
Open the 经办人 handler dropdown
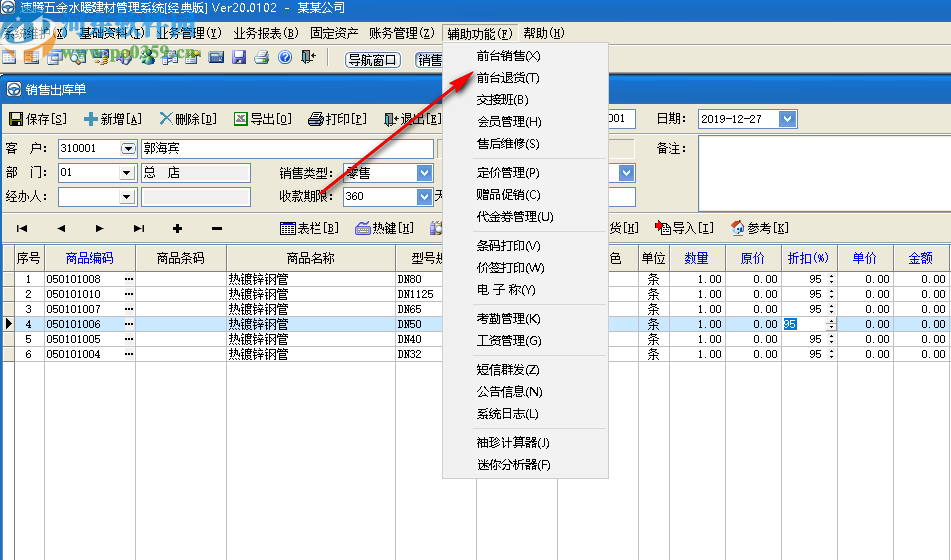coord(126,197)
